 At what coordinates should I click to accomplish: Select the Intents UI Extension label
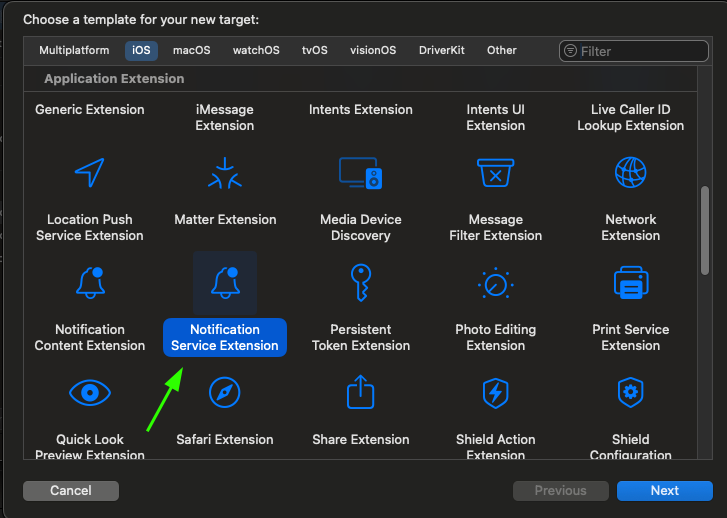coord(496,117)
